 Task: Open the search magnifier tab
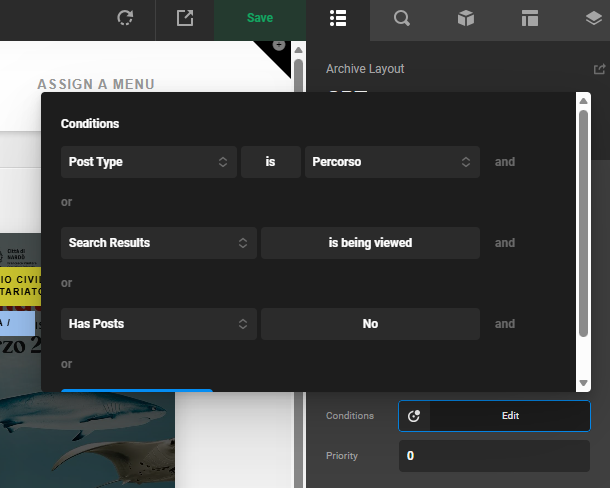(x=401, y=18)
